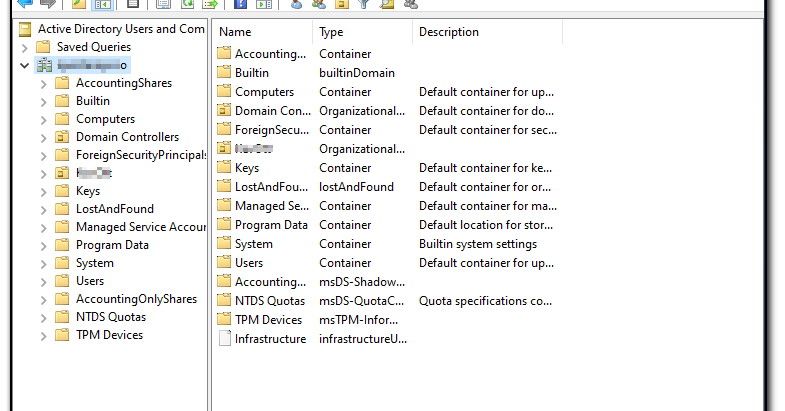
Task: Click the Keys folder icon in list pane
Action: click(x=224, y=167)
